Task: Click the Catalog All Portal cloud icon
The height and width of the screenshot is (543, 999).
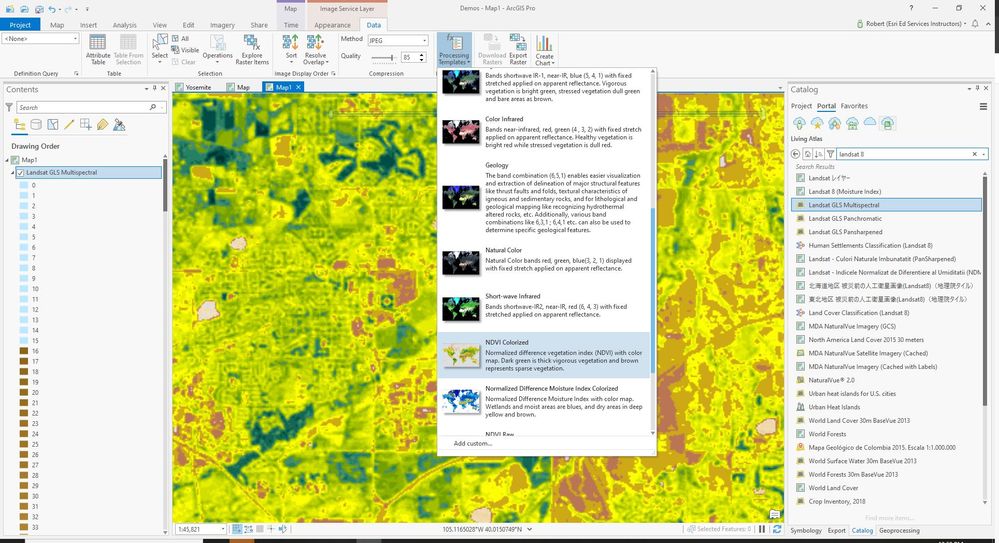Action: [x=870, y=122]
